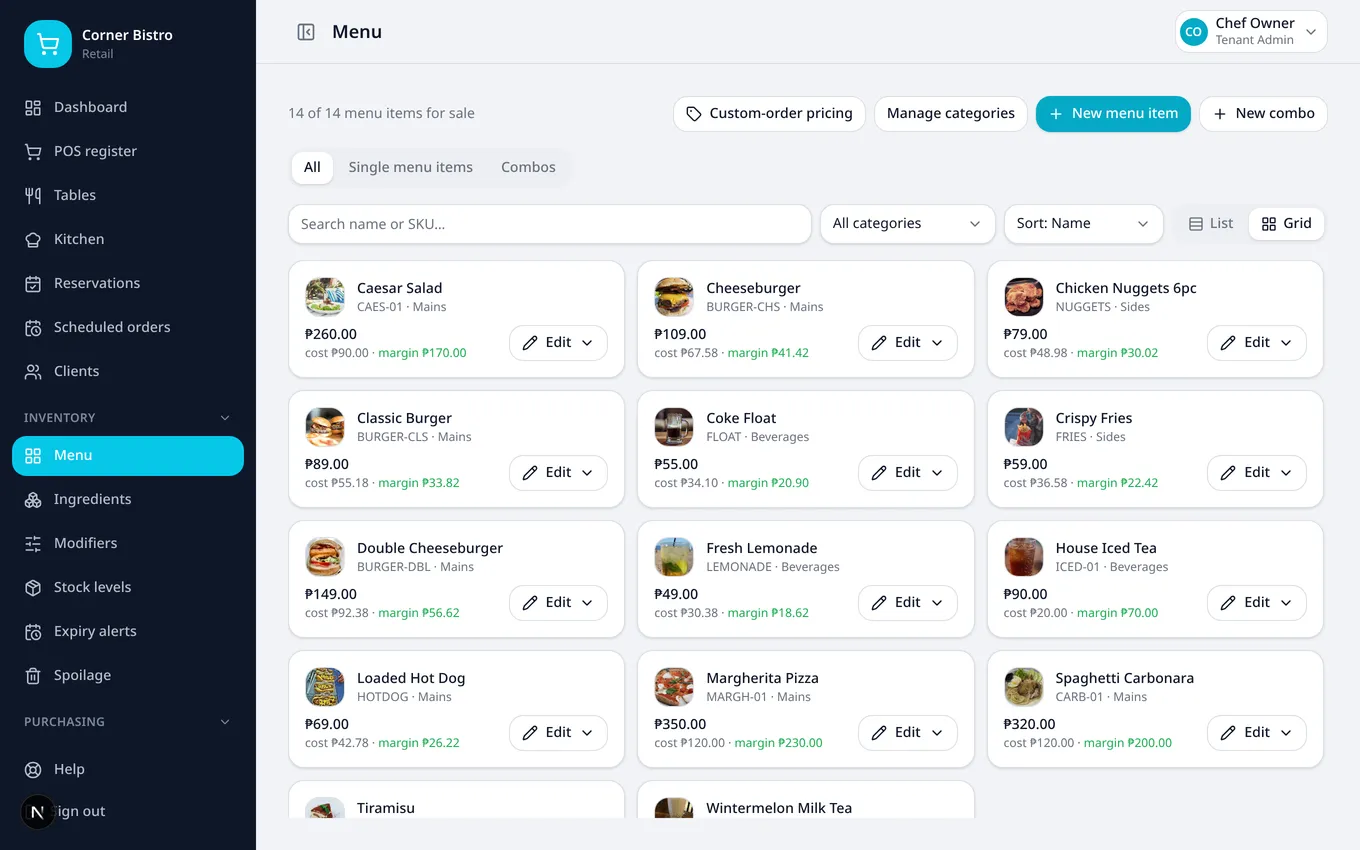Edit the Coke Float item
The width and height of the screenshot is (1360, 850).
907,473
